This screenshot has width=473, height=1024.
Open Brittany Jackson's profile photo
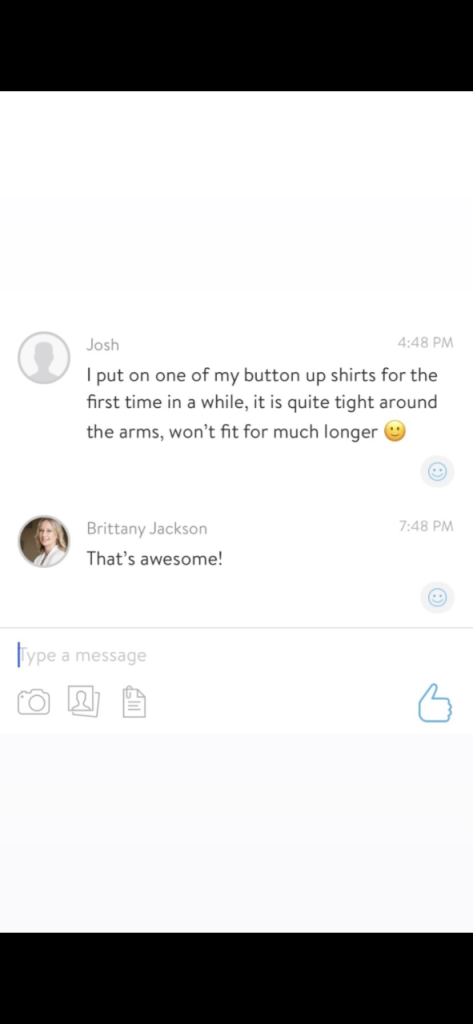pyautogui.click(x=44, y=541)
